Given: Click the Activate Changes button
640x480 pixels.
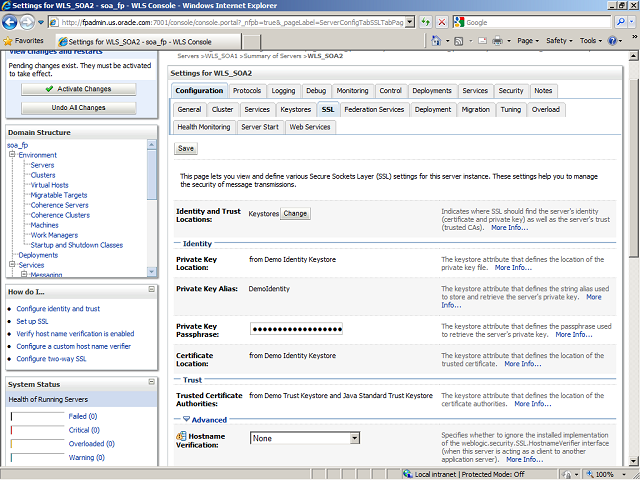Looking at the screenshot, I should click(x=79, y=89).
